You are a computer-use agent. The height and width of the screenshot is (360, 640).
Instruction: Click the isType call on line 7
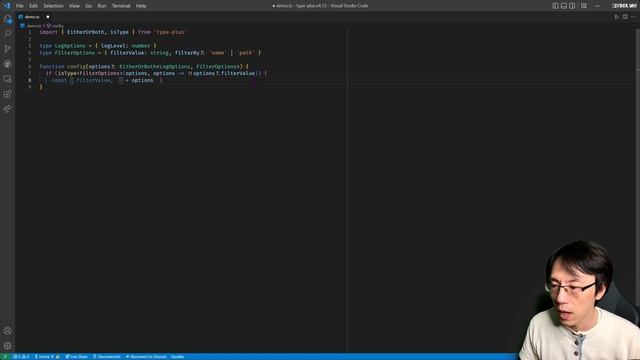(x=67, y=73)
